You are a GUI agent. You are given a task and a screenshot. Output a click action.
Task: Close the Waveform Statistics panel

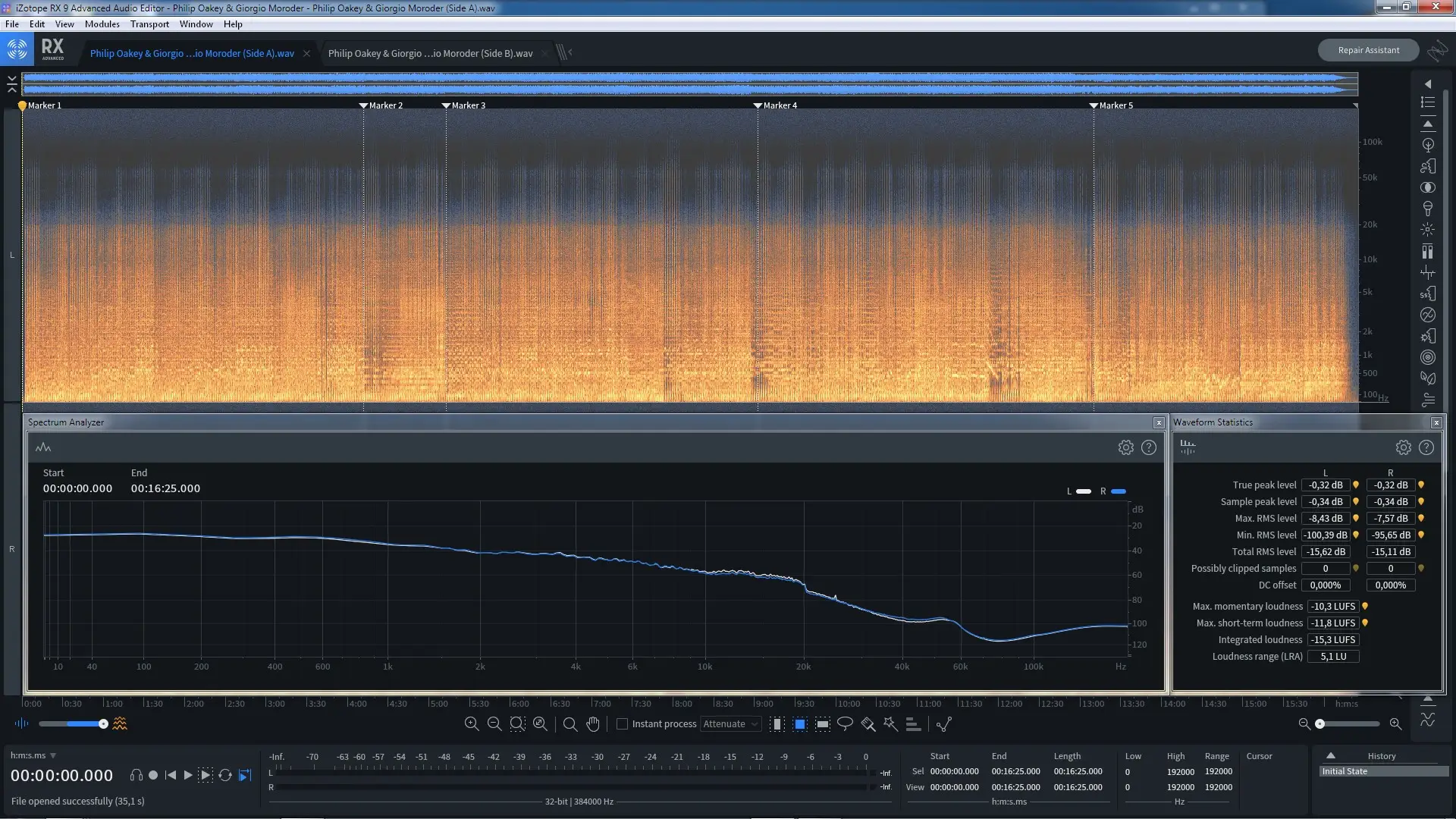pyautogui.click(x=1436, y=422)
